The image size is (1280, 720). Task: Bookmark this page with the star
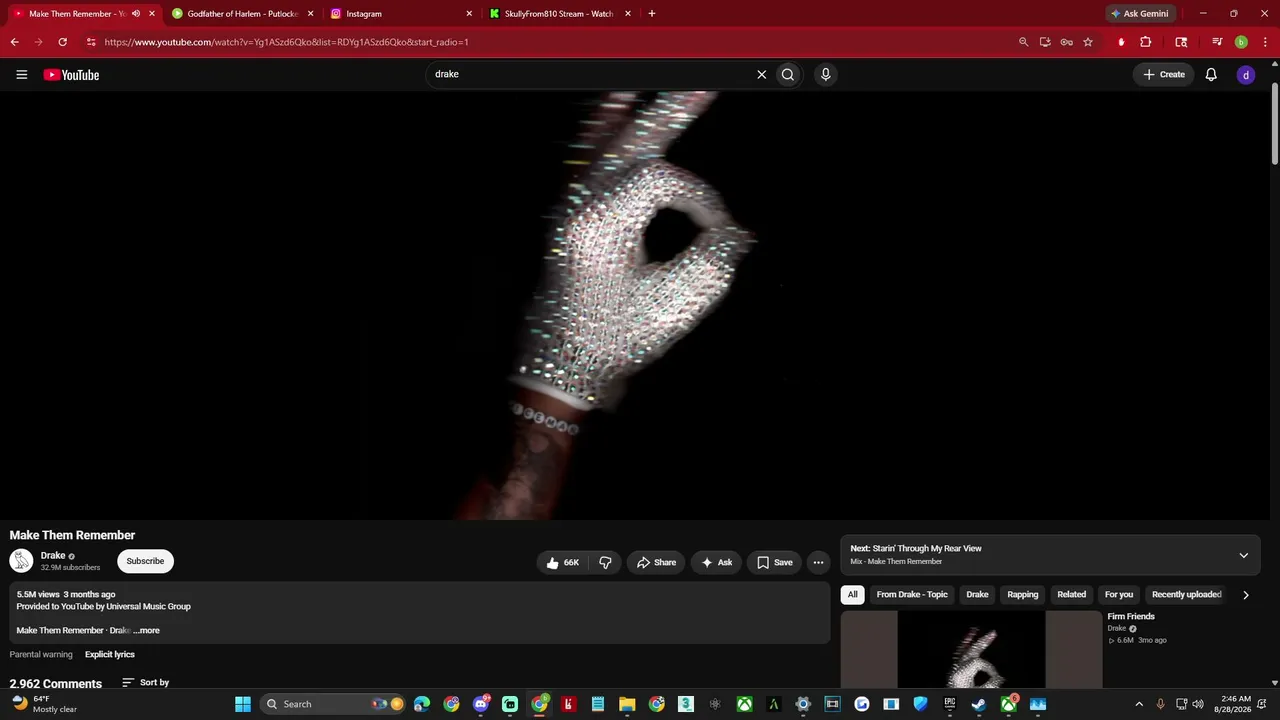pos(1088,42)
